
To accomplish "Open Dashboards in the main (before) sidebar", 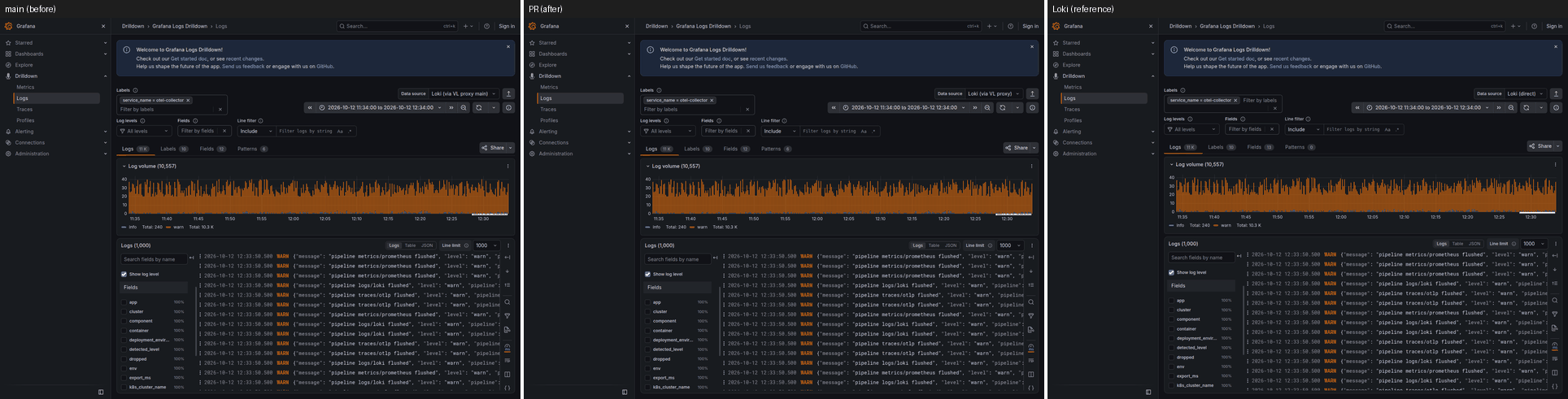I will 28,54.
